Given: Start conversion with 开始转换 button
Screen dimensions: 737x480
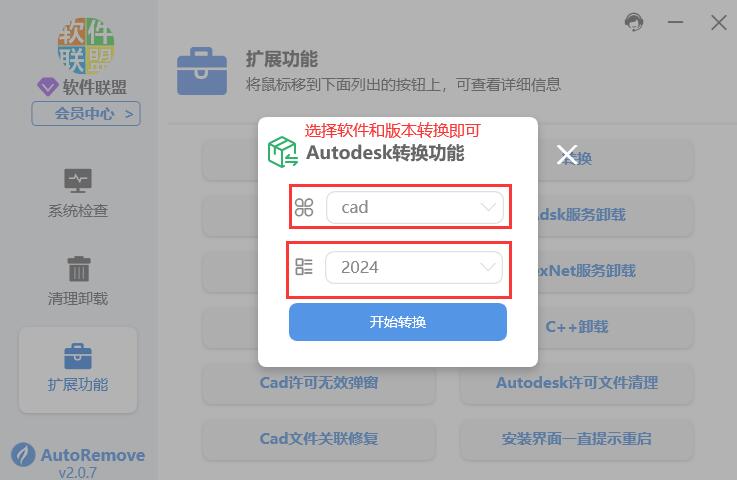Looking at the screenshot, I should pyautogui.click(x=398, y=322).
